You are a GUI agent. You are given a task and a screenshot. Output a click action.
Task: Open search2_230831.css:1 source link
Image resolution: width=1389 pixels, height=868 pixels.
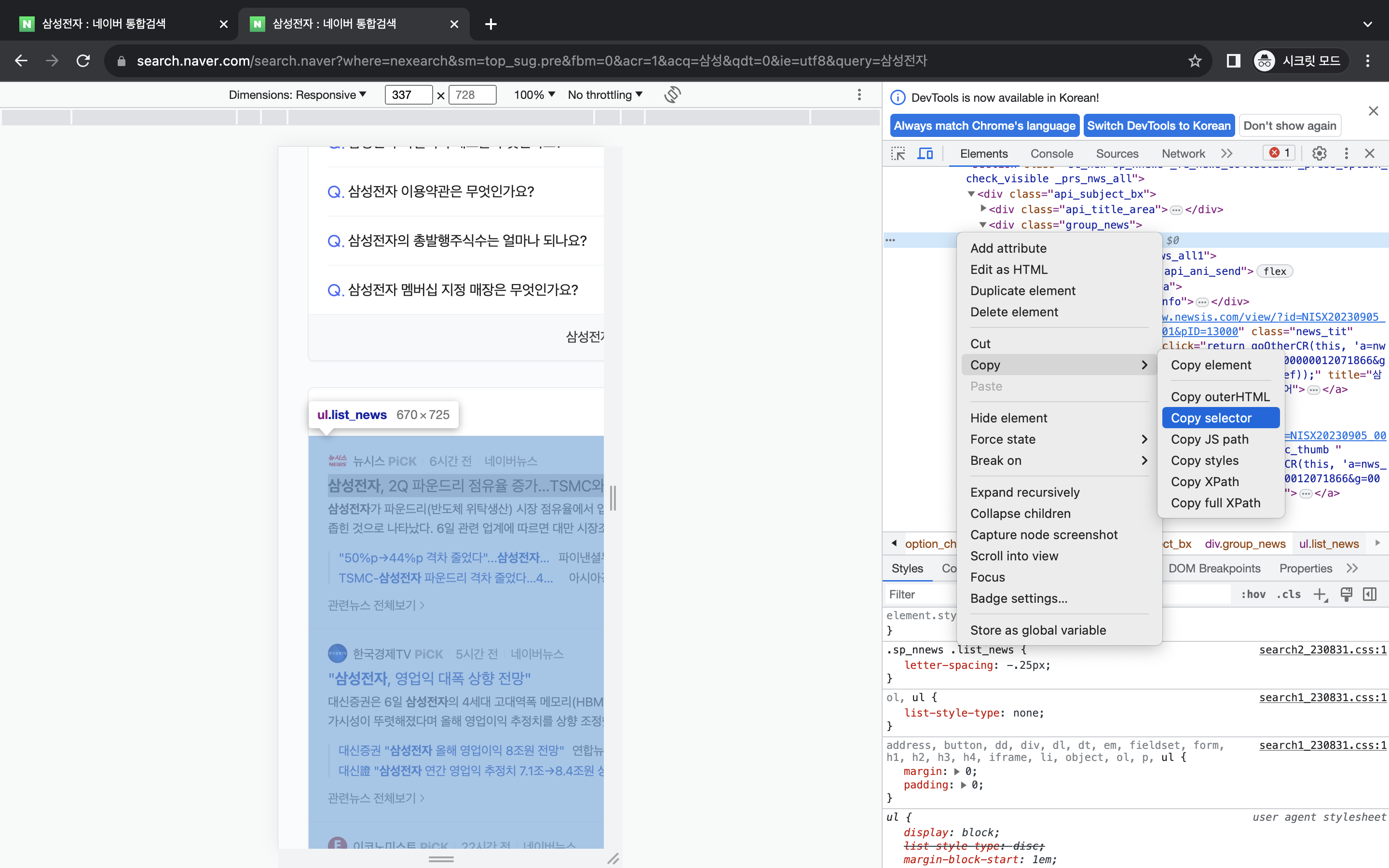pyautogui.click(x=1322, y=649)
